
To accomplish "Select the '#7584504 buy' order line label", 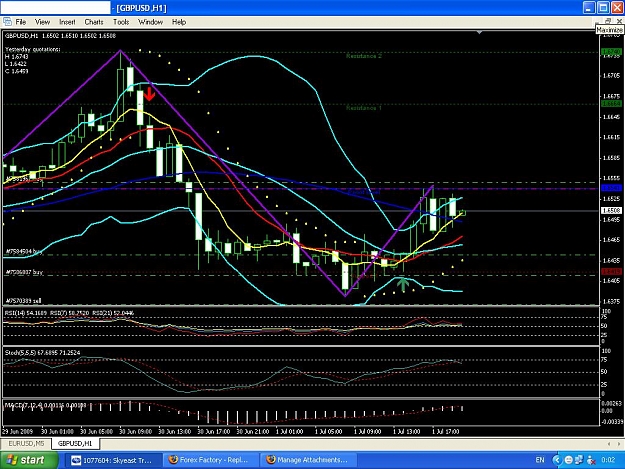I will pos(24,251).
